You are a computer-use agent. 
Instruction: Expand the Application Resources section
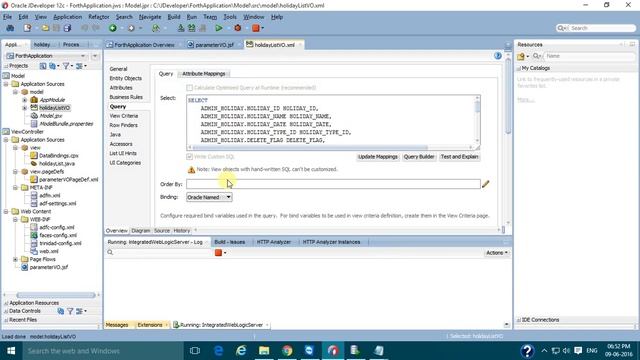pos(6,303)
